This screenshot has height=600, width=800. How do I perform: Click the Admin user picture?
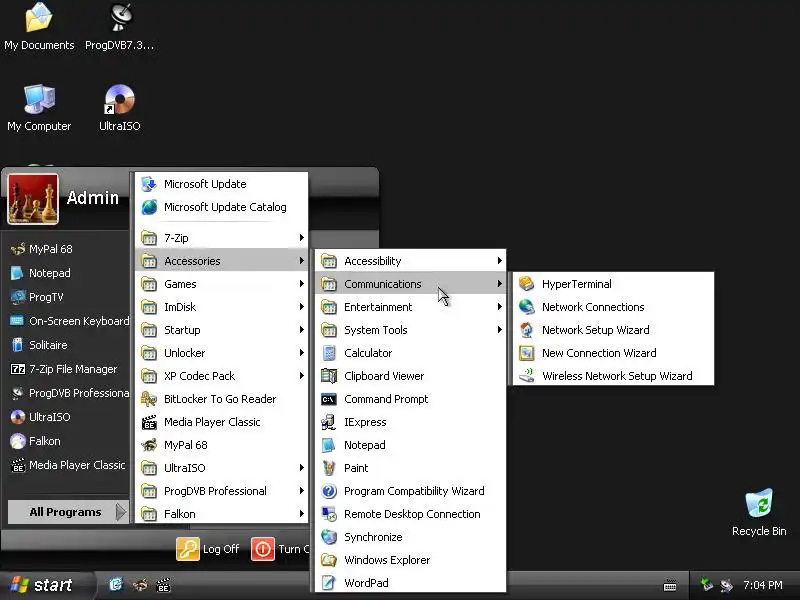pos(33,199)
